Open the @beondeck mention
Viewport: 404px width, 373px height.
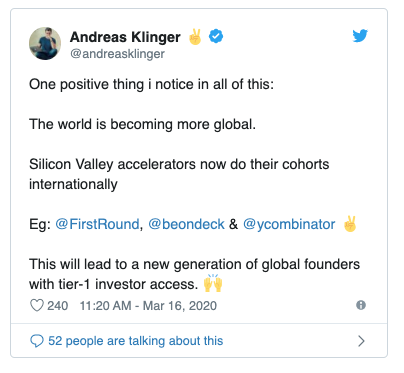(x=186, y=224)
